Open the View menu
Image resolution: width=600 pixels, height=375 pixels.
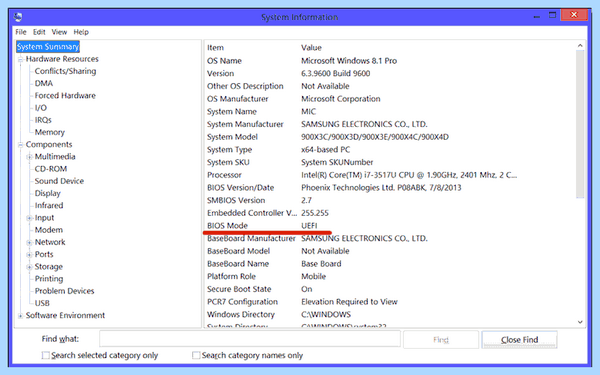tap(59, 32)
